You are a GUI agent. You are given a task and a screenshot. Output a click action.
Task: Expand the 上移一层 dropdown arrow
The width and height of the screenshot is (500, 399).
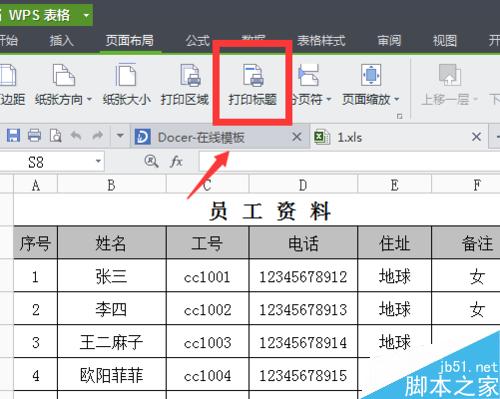(475, 99)
